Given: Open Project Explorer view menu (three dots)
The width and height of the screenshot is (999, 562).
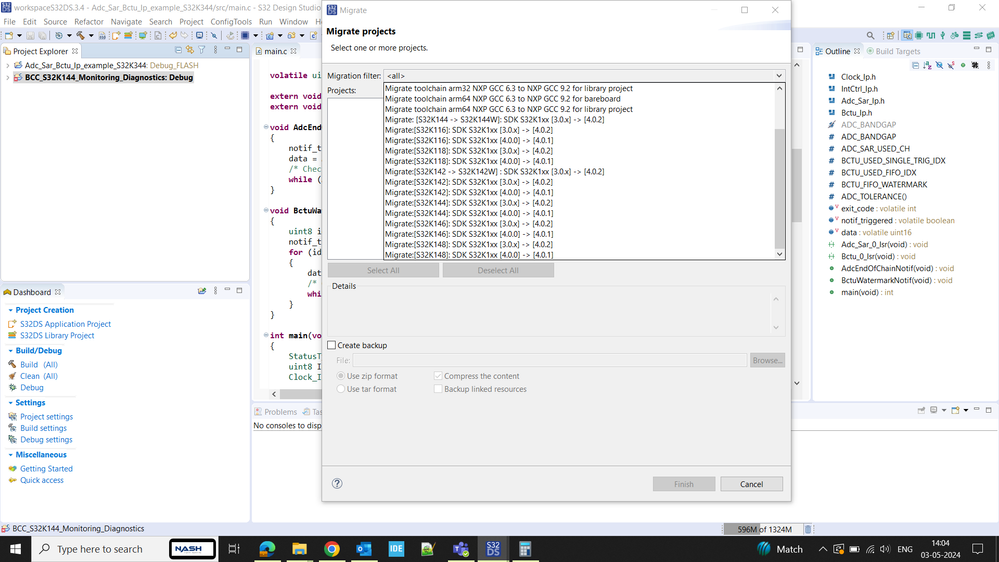Looking at the screenshot, I should coord(215,50).
